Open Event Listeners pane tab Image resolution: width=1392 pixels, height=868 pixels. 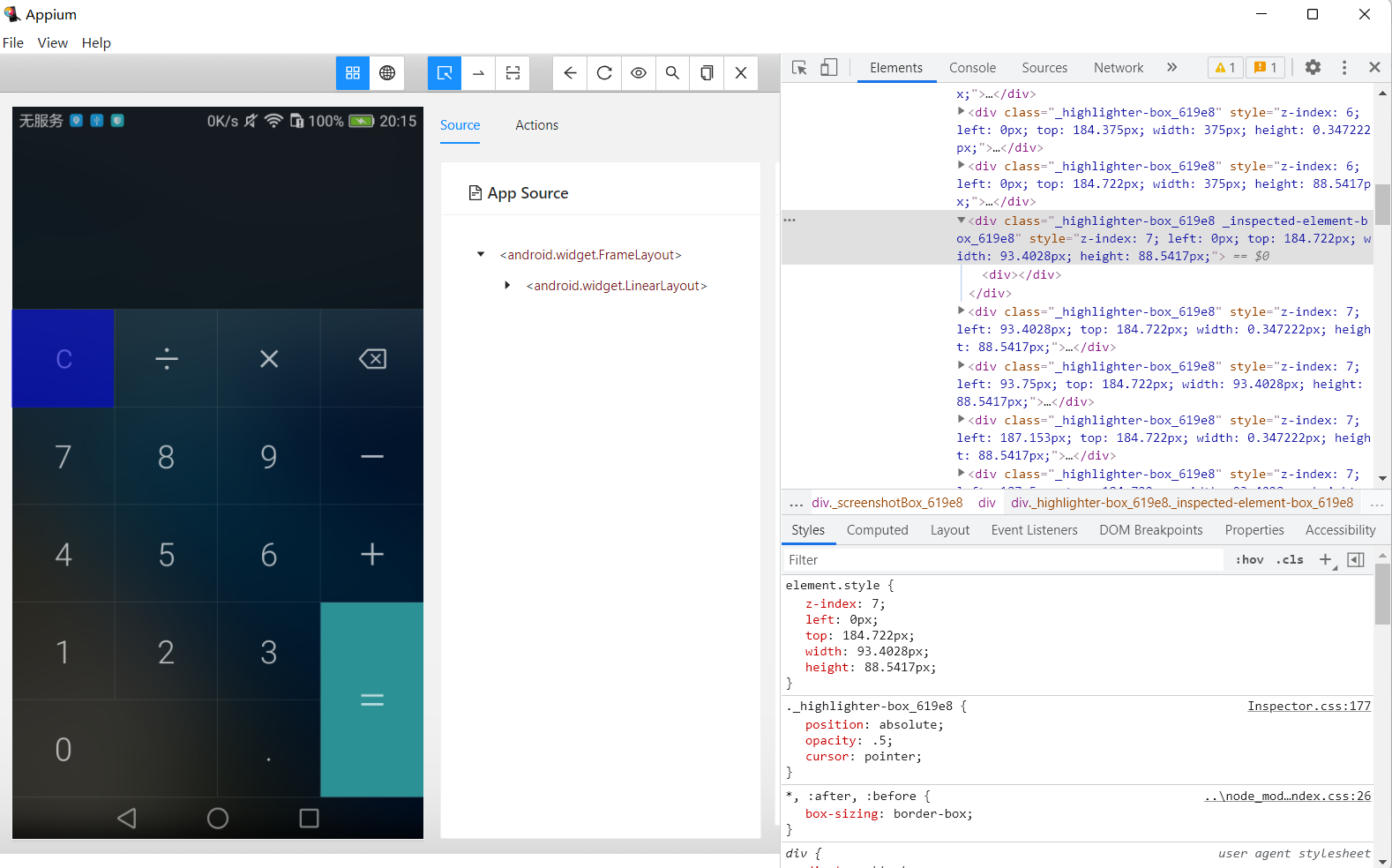(1035, 530)
